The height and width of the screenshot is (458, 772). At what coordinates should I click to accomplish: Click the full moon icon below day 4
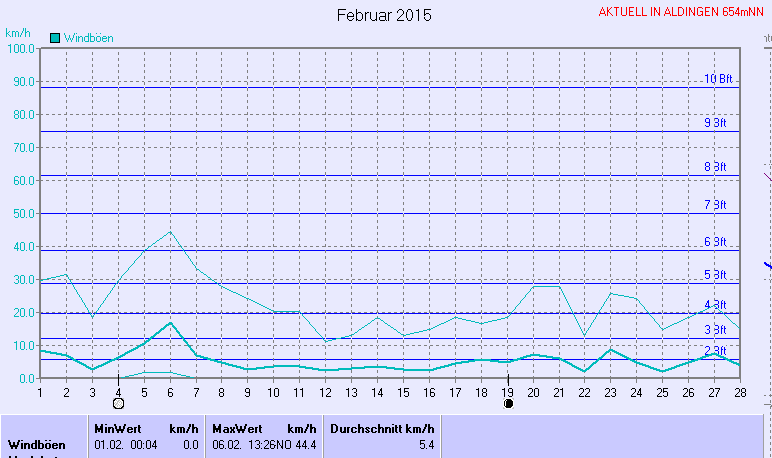[x=118, y=404]
